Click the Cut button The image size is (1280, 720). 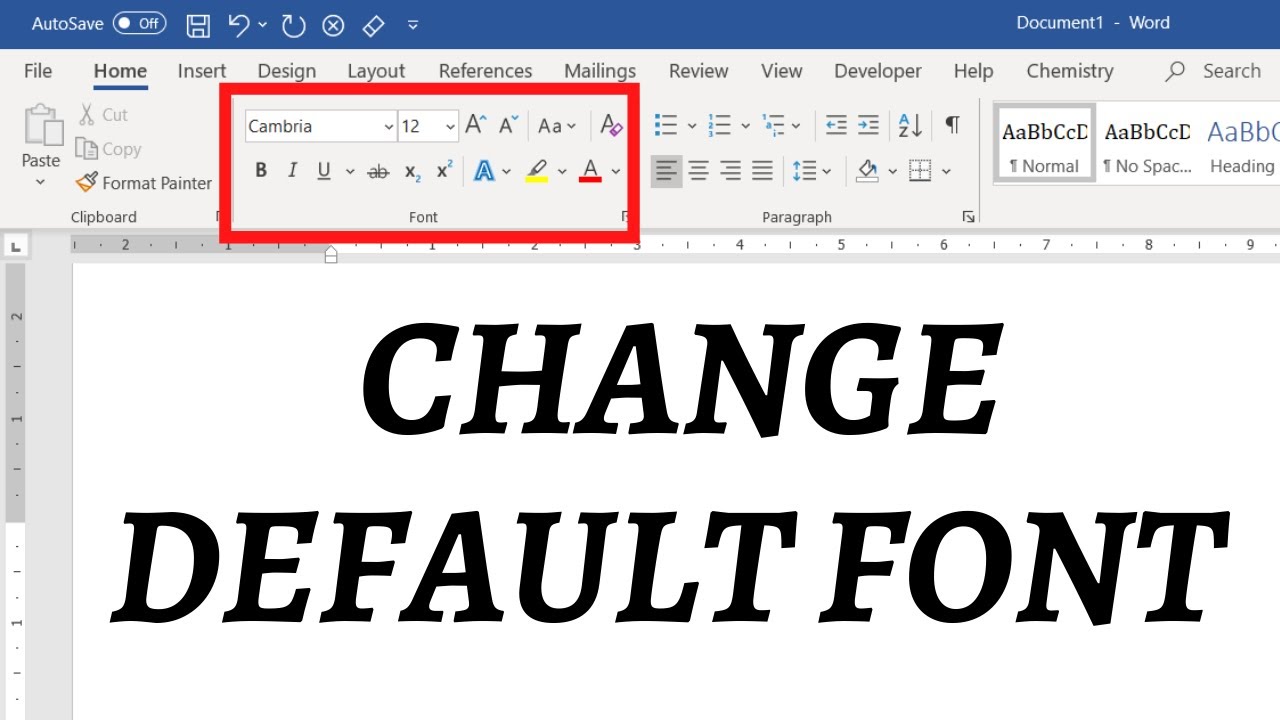tap(103, 114)
